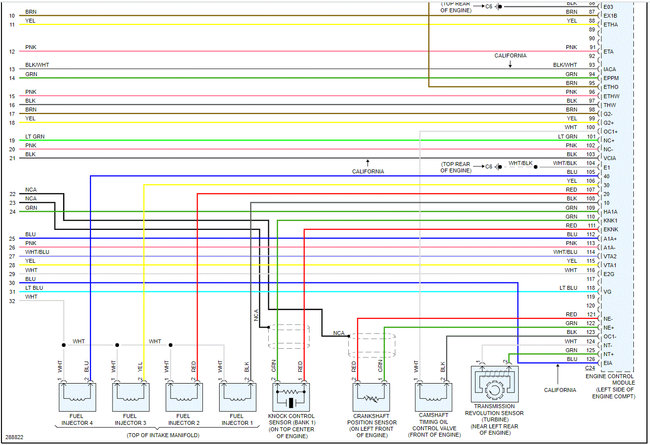The image size is (650, 445).
Task: Click the LT BLU label at pin 118
Action: tap(568, 288)
